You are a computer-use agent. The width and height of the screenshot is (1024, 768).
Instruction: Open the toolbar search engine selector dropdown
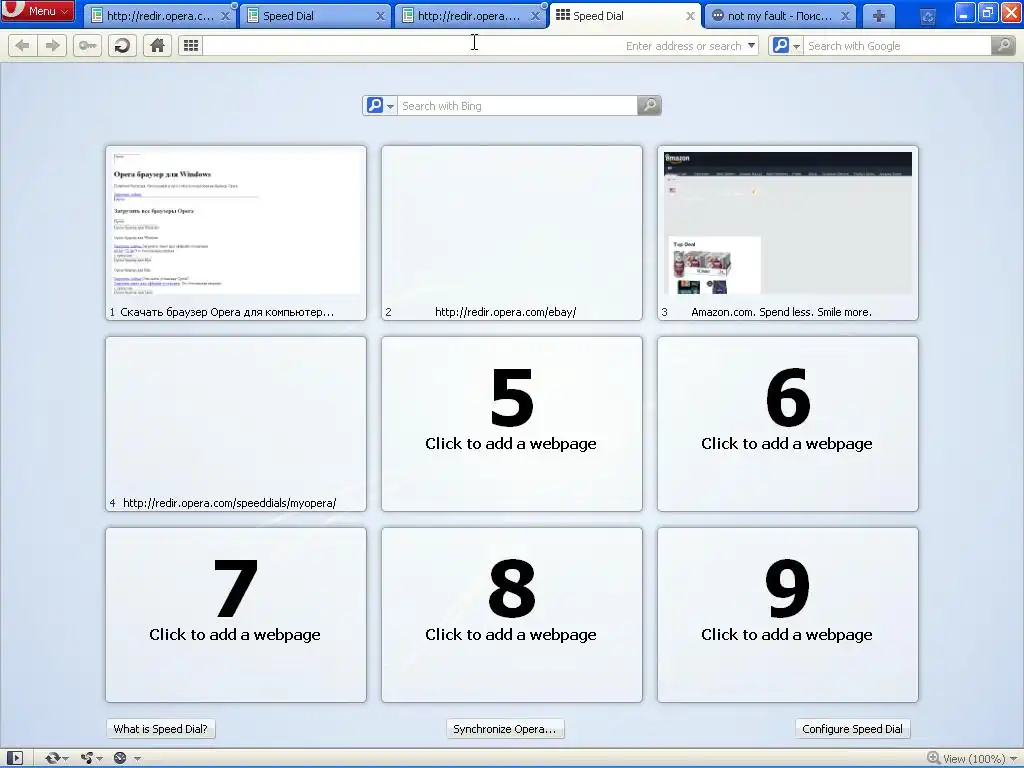click(786, 46)
